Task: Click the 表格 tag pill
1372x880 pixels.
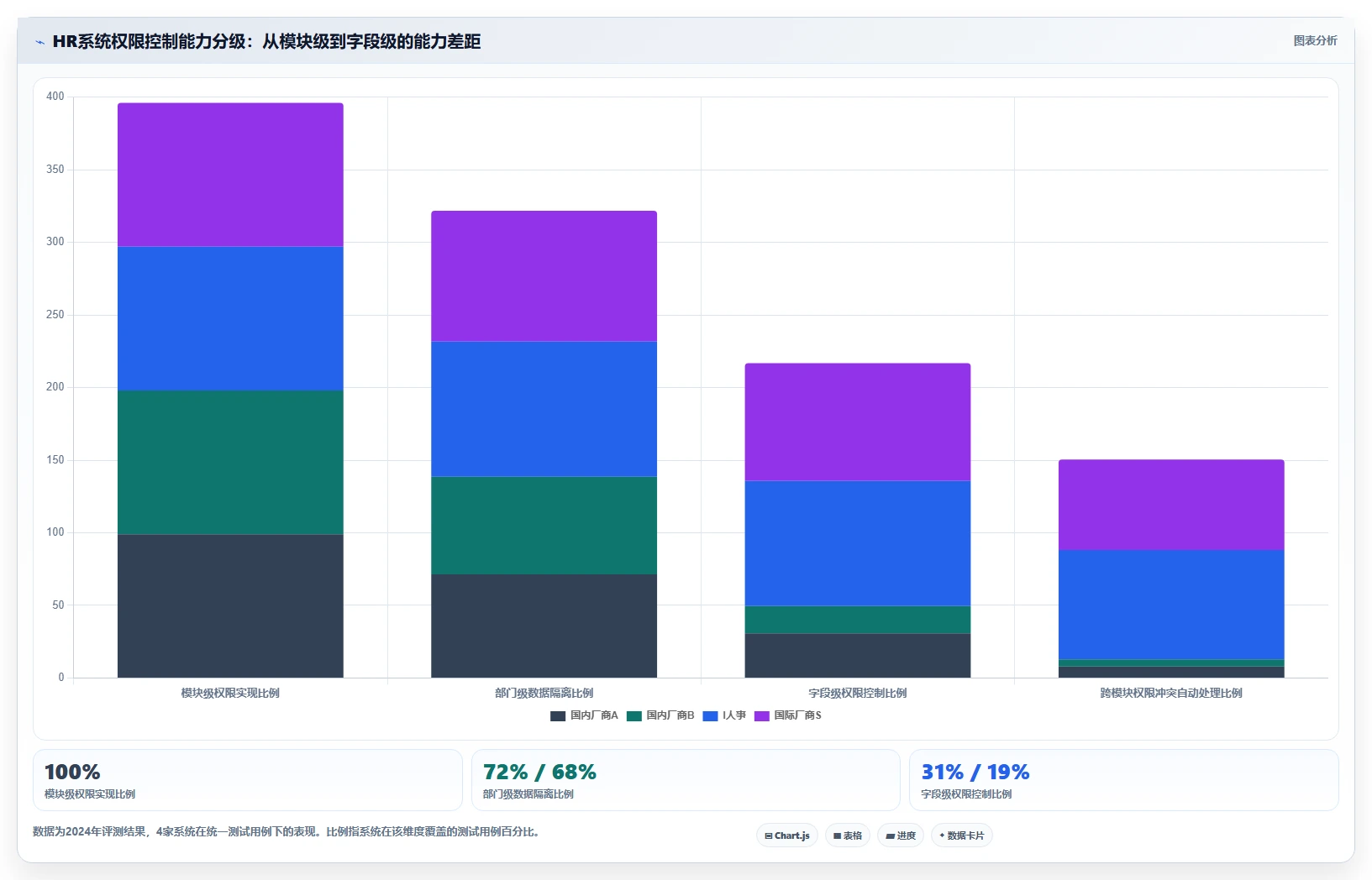Action: (x=848, y=835)
